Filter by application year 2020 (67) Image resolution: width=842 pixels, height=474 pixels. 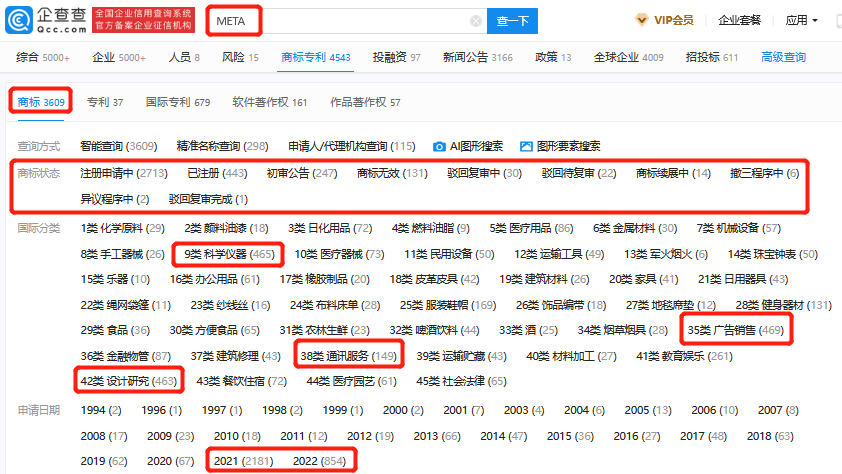170,461
